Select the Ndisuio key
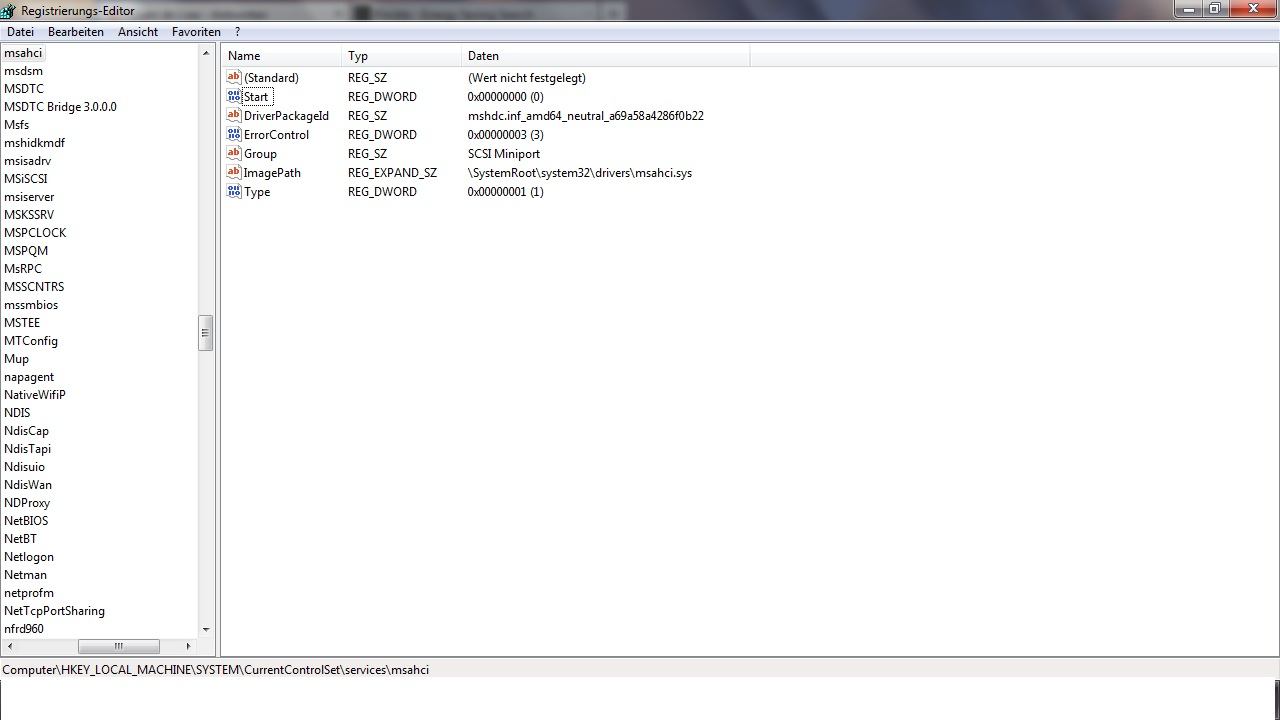 (x=24, y=467)
